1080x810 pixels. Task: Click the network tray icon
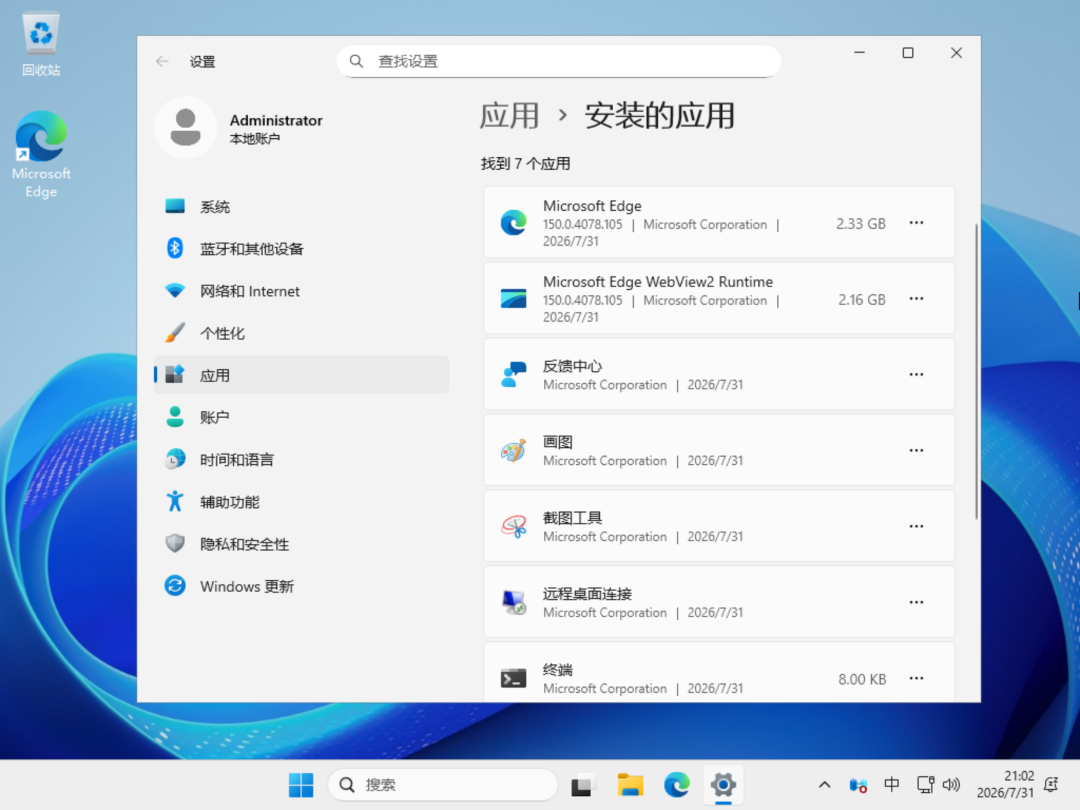(x=925, y=785)
